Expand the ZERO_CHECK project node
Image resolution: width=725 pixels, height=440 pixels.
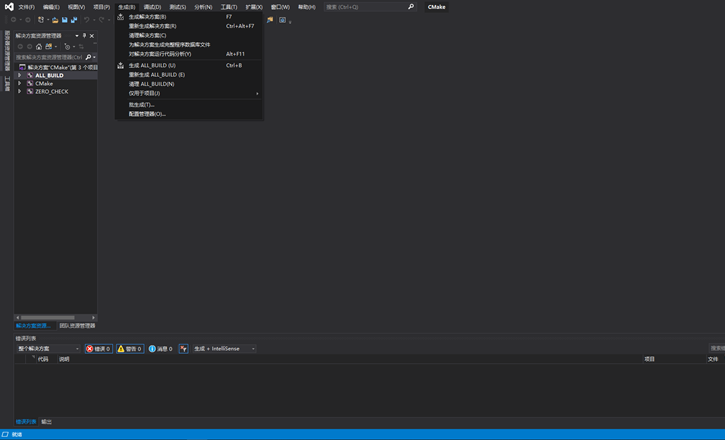click(x=19, y=92)
